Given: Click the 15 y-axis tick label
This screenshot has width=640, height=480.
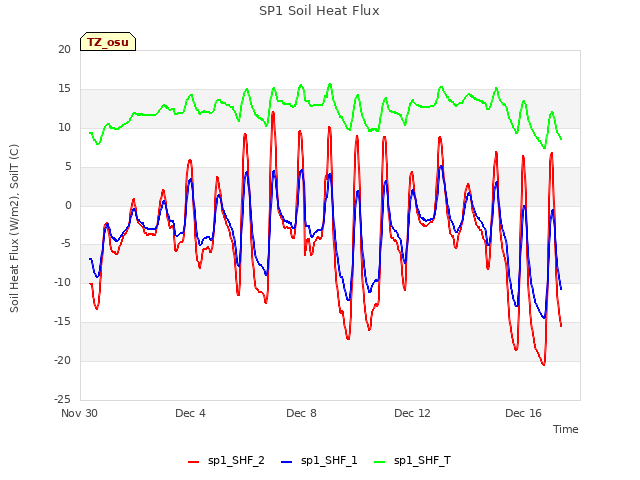Looking at the screenshot, I should [x=64, y=89].
